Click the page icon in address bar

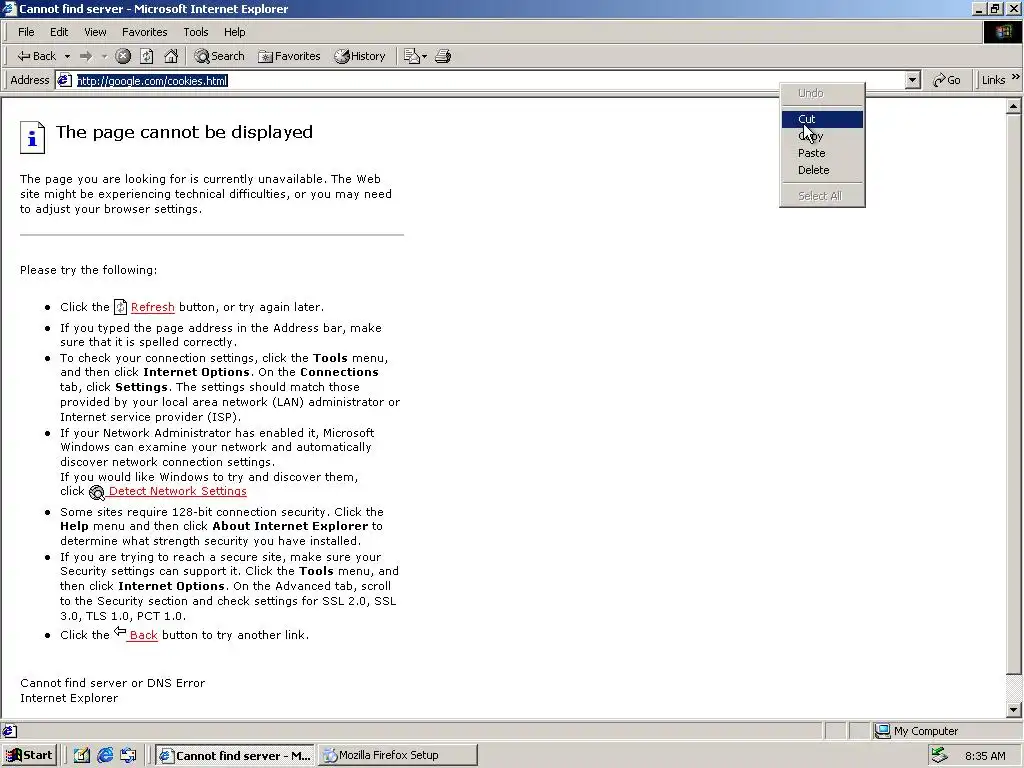pos(64,80)
